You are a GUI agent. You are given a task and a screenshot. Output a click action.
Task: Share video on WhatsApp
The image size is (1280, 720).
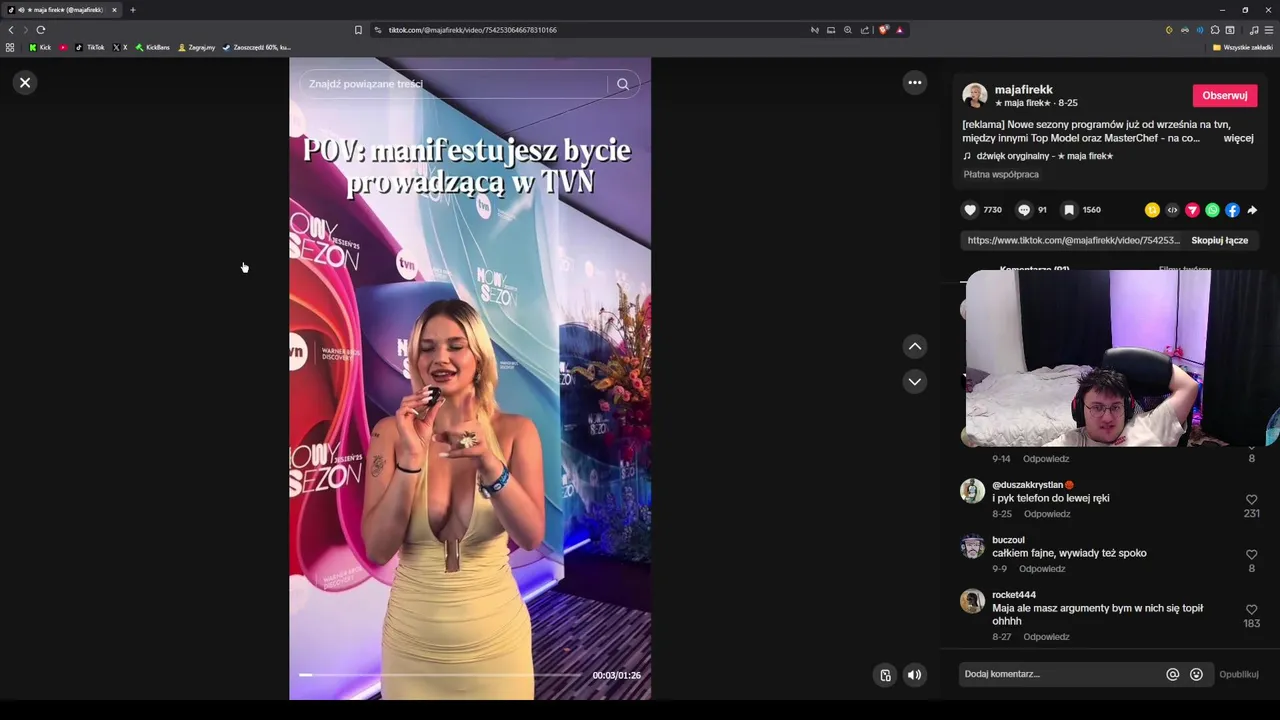click(1212, 210)
